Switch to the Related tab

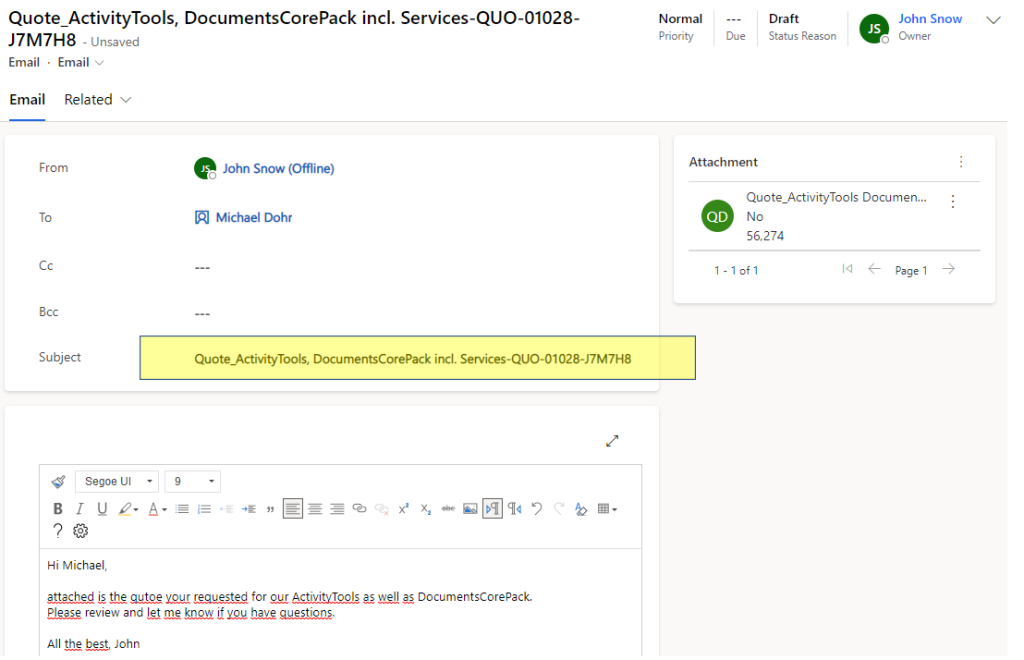pyautogui.click(x=88, y=99)
